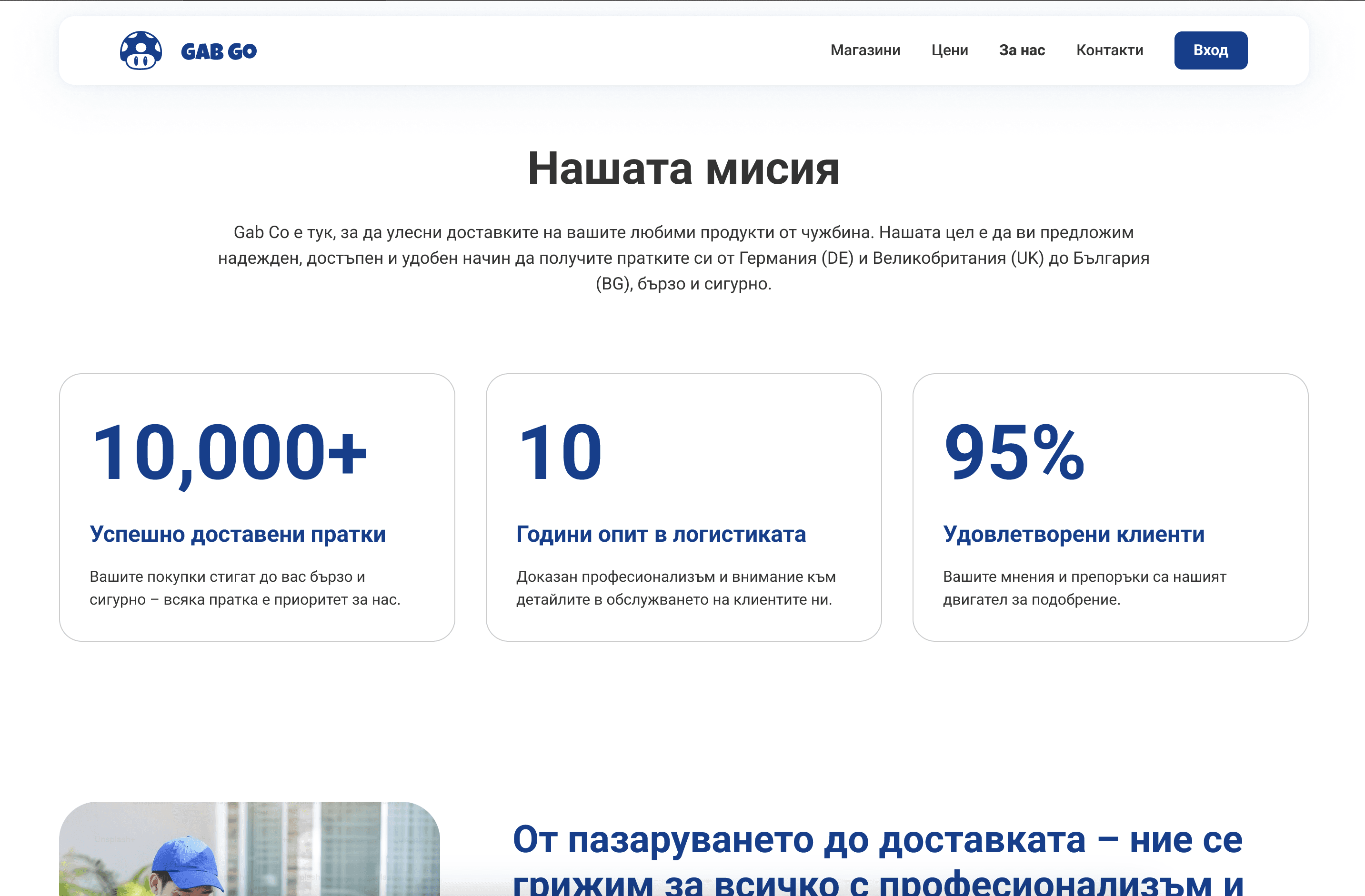Open the Магазини menu item
This screenshot has height=896, width=1365.
click(x=865, y=50)
